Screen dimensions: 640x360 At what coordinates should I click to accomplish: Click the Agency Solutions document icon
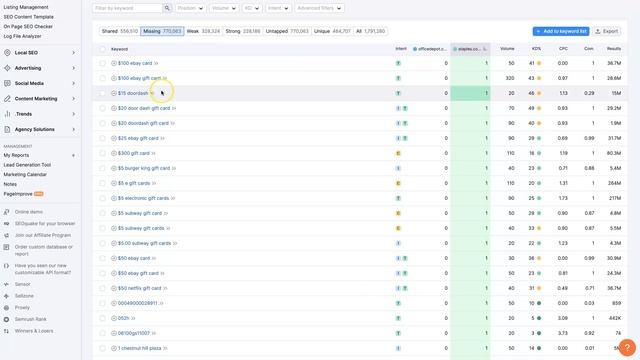pyautogui.click(x=7, y=129)
